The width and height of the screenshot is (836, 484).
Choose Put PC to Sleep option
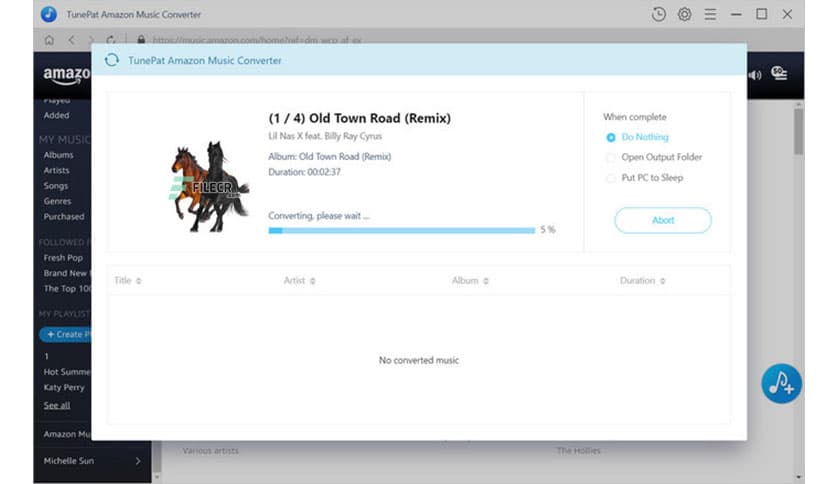pos(645,178)
